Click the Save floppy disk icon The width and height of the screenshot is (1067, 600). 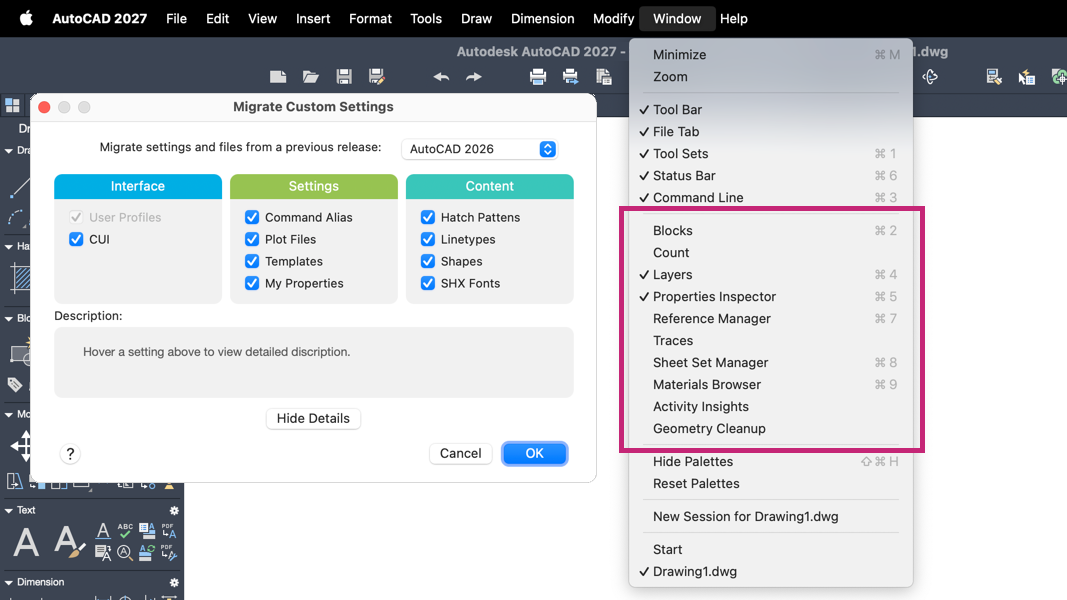tap(344, 77)
